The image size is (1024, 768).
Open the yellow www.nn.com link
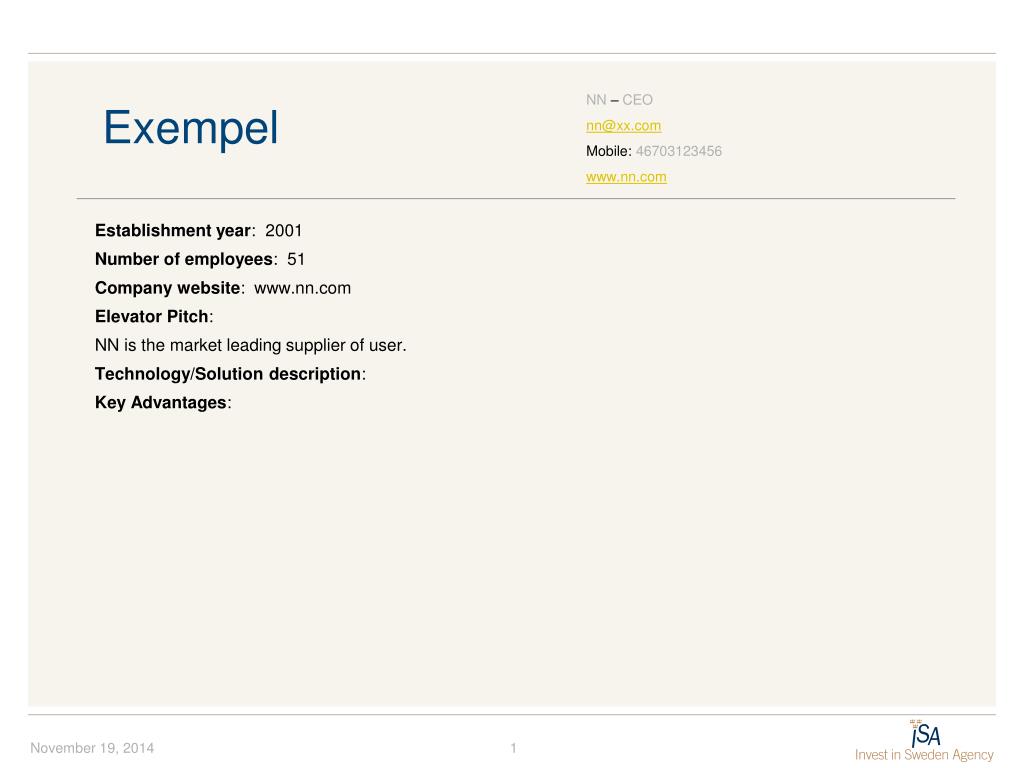point(626,177)
